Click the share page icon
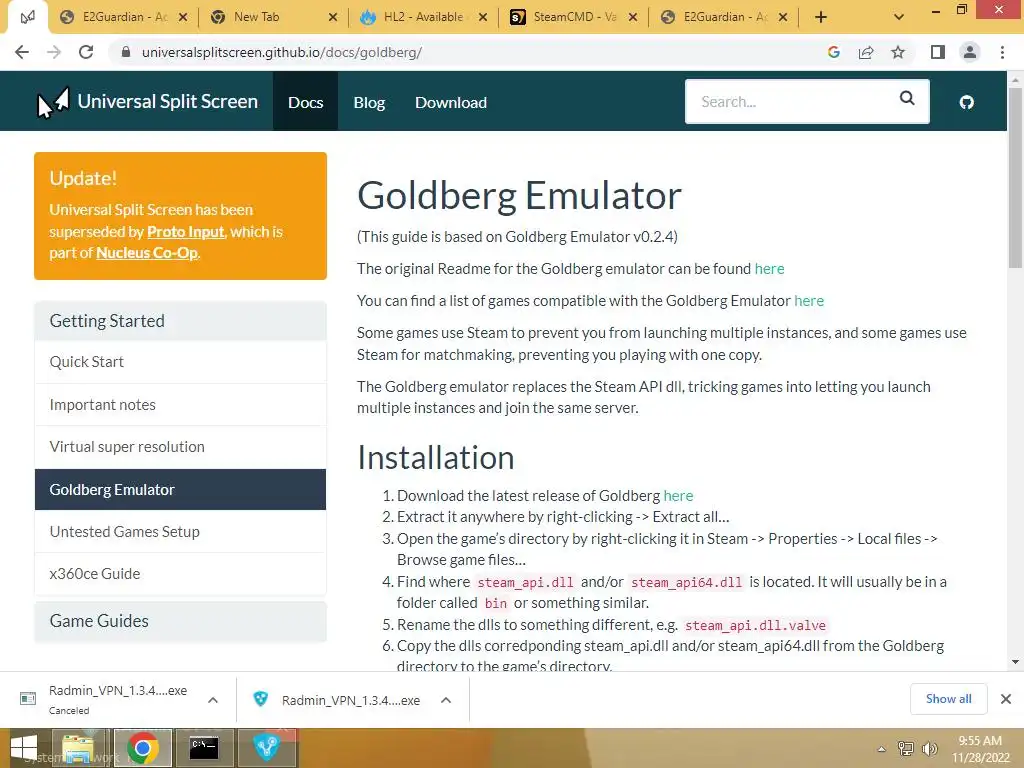This screenshot has width=1024, height=768. point(866,52)
